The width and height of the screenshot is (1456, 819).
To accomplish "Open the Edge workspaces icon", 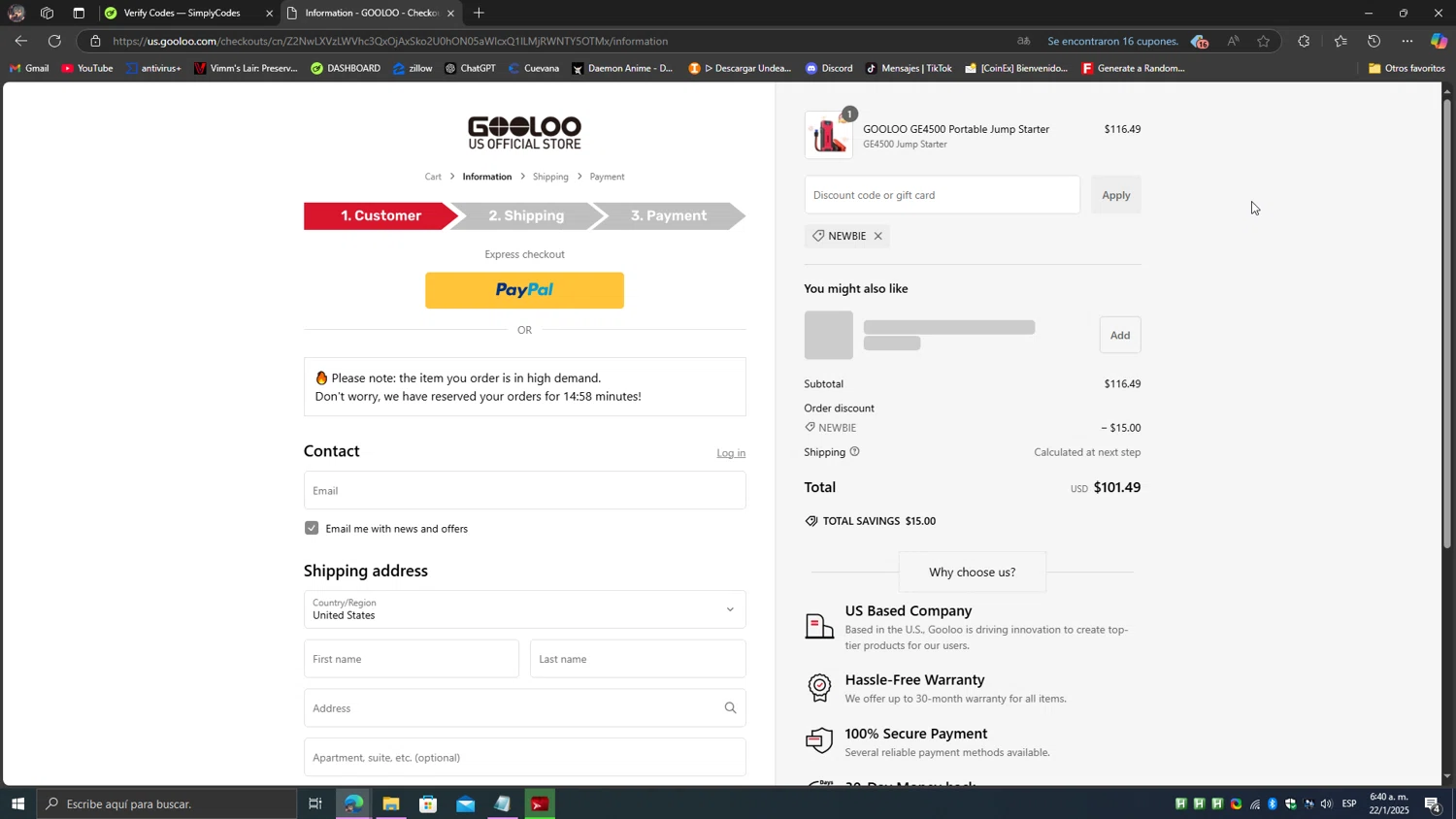I will click(47, 14).
